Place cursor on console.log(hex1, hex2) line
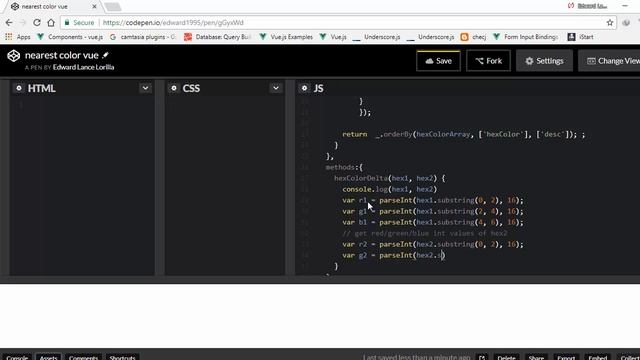Image resolution: width=640 pixels, height=360 pixels. click(390, 189)
